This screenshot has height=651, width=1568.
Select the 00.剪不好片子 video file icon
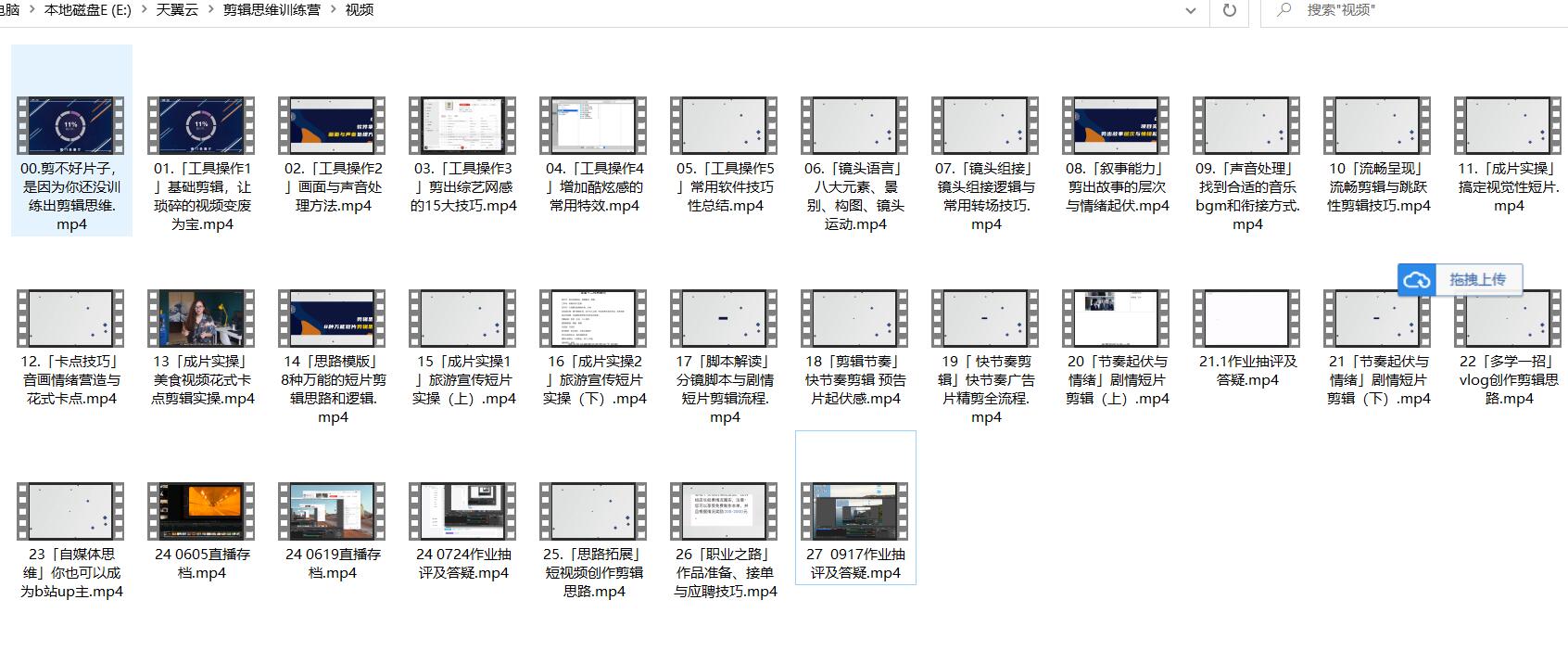coord(70,125)
